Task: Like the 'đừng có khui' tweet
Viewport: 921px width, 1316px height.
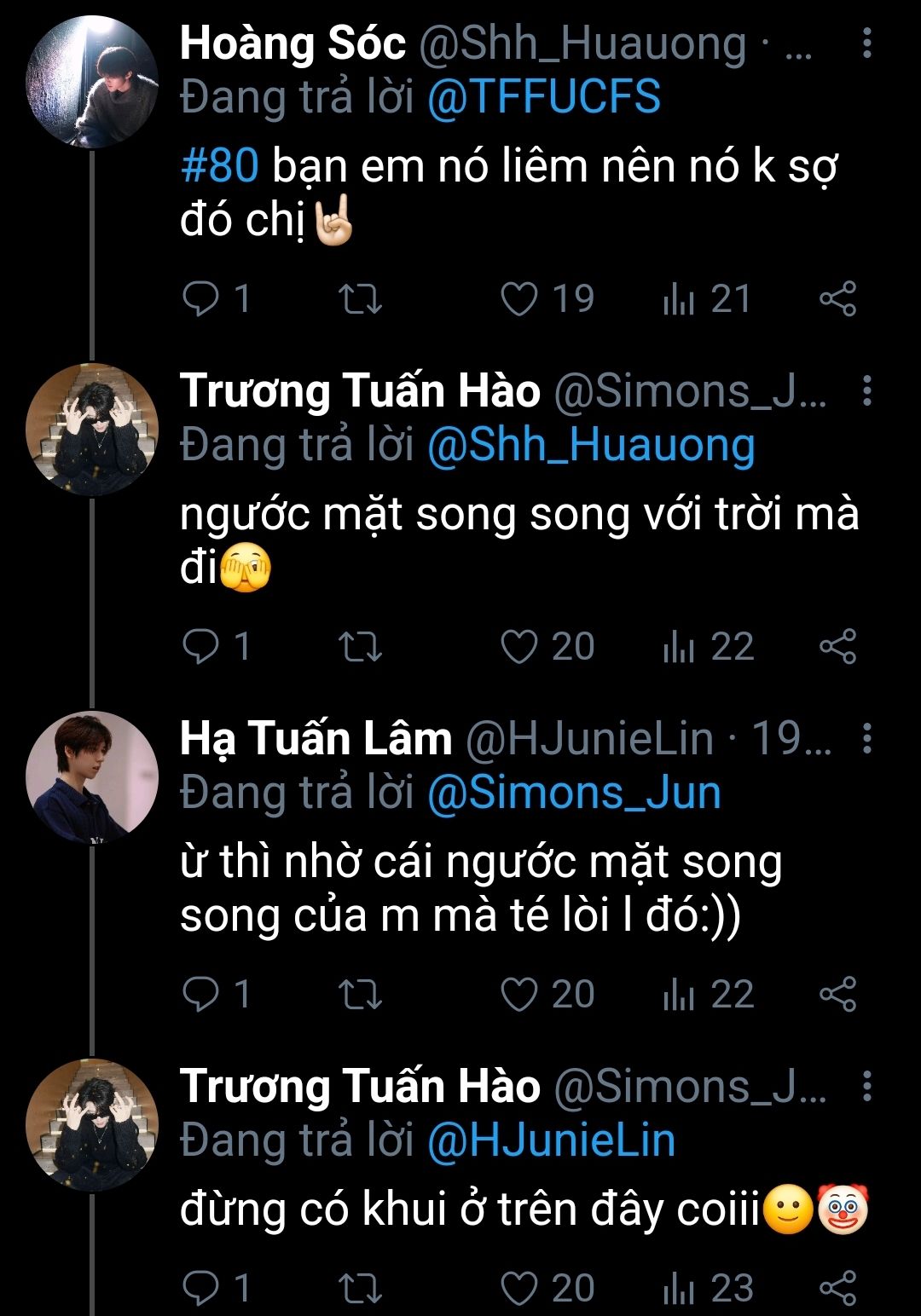Action: click(518, 1288)
